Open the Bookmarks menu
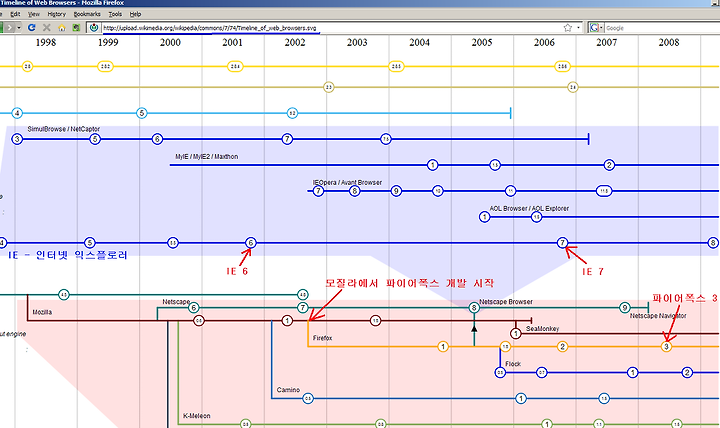720x428 pixels. tap(87, 14)
